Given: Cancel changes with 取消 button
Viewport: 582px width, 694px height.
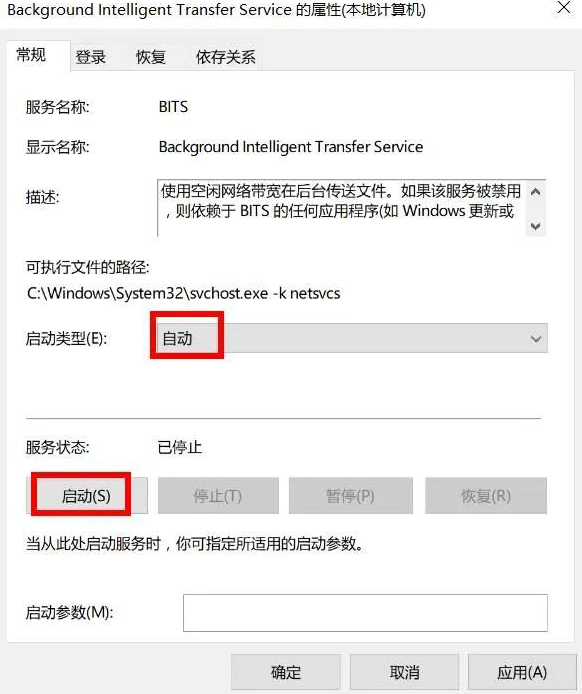Looking at the screenshot, I should (404, 673).
